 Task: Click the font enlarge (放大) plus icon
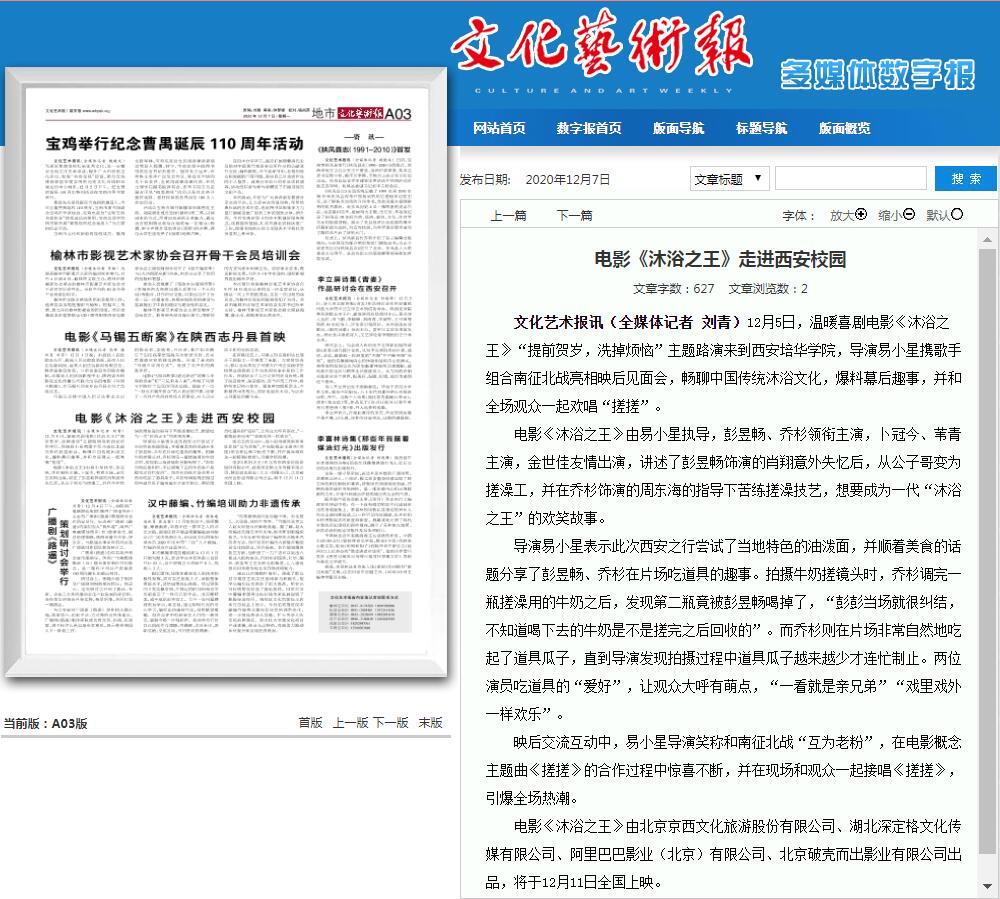tap(861, 214)
